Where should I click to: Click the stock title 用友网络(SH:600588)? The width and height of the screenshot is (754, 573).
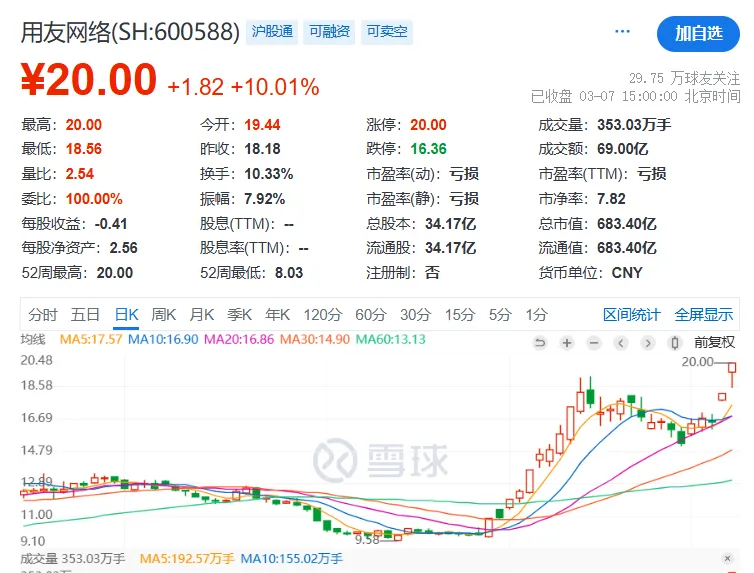point(130,32)
